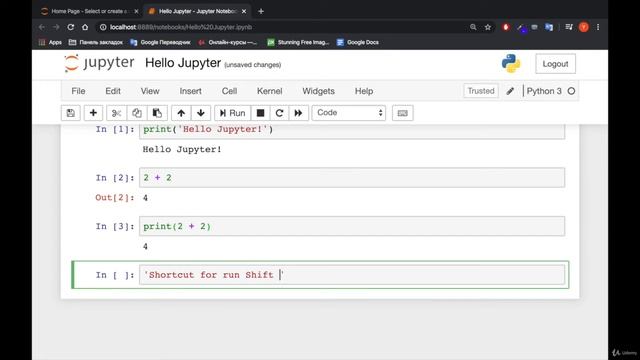Screen dimensions: 640x360
Task: Close the Hello Jupyter browser tab
Action: click(x=244, y=11)
